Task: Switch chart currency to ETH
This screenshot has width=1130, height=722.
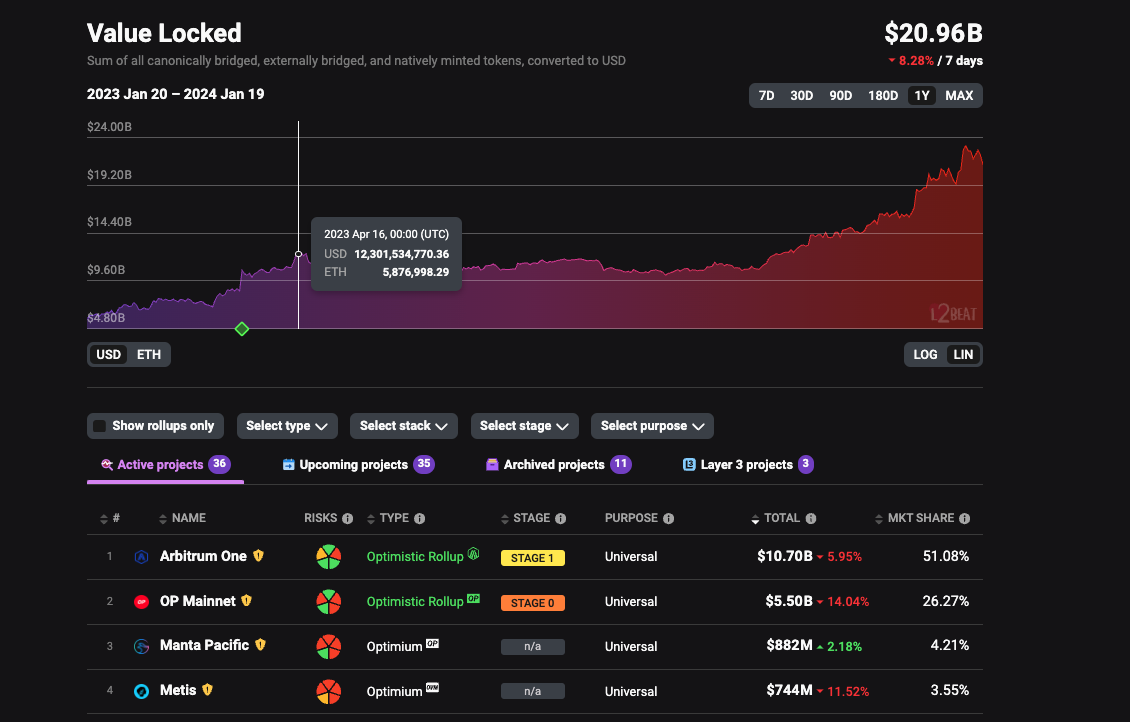Action: (x=149, y=355)
